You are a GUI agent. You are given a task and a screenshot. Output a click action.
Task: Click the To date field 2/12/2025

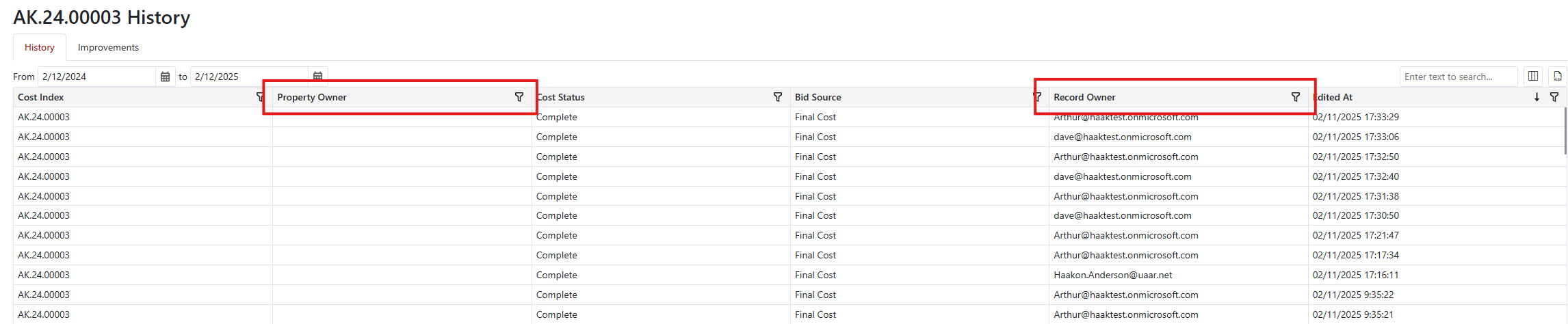(x=248, y=77)
